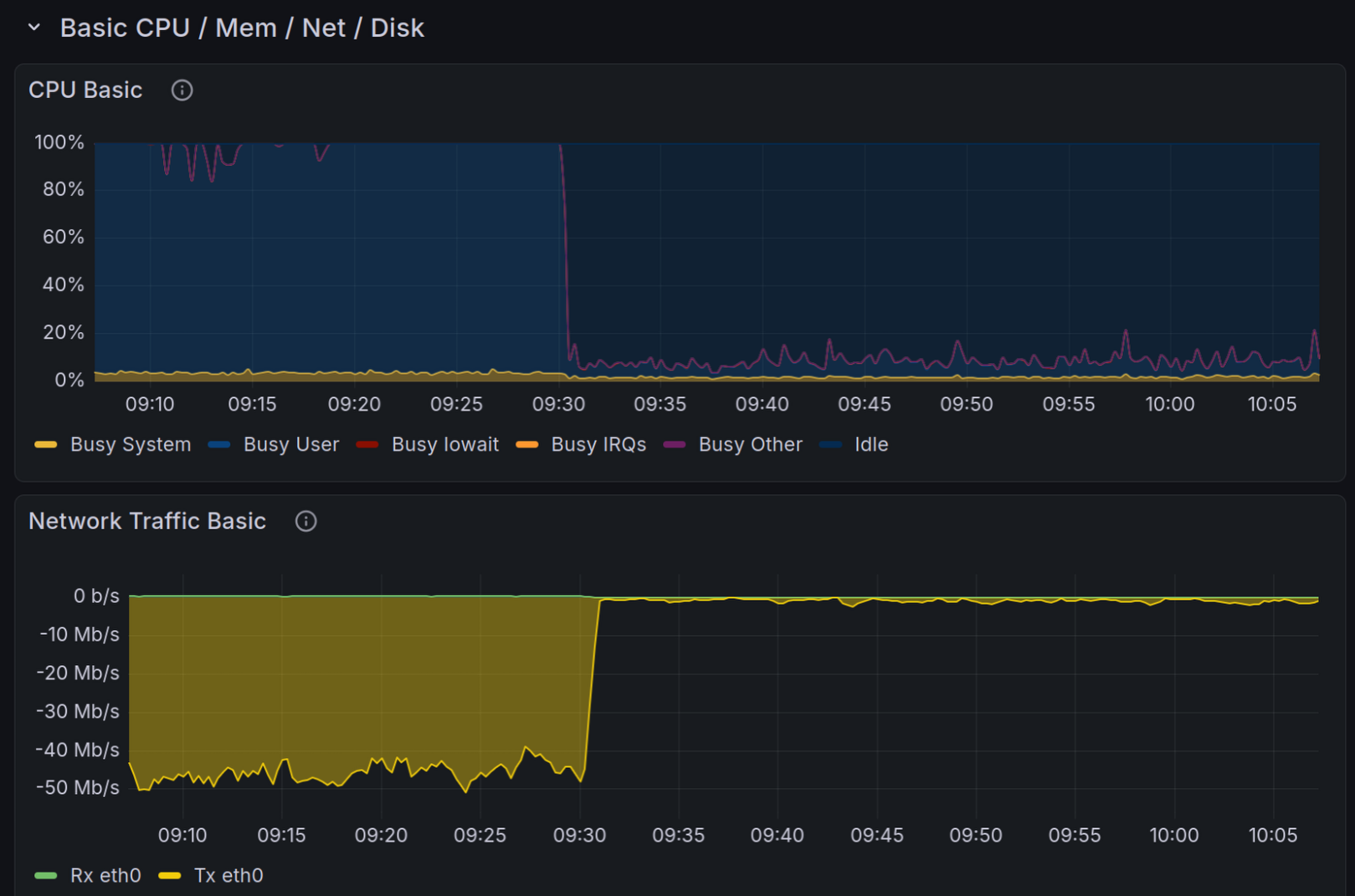The image size is (1355, 896).
Task: Toggle the Busy Iowait legend label
Action: 444,444
